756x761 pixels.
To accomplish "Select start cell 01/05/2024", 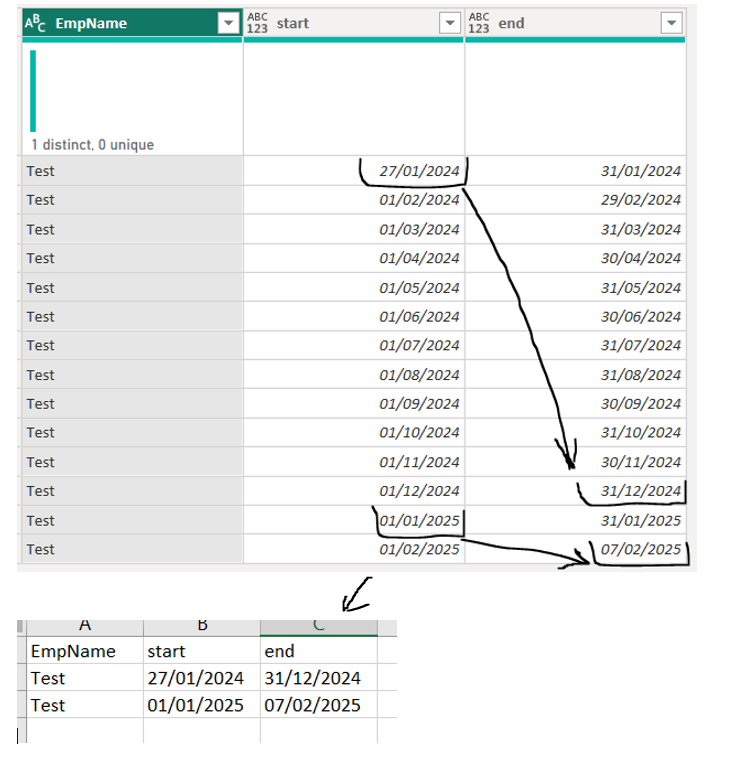I will point(354,287).
